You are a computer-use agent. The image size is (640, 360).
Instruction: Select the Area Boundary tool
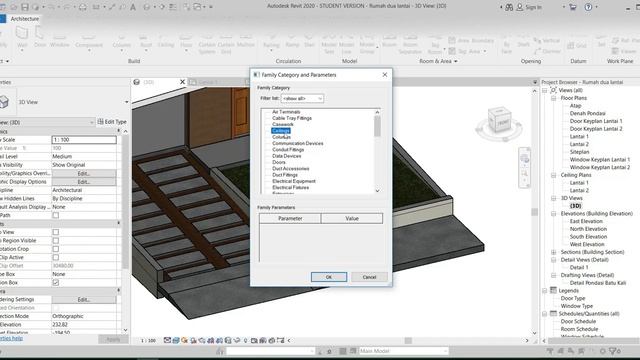point(471,40)
